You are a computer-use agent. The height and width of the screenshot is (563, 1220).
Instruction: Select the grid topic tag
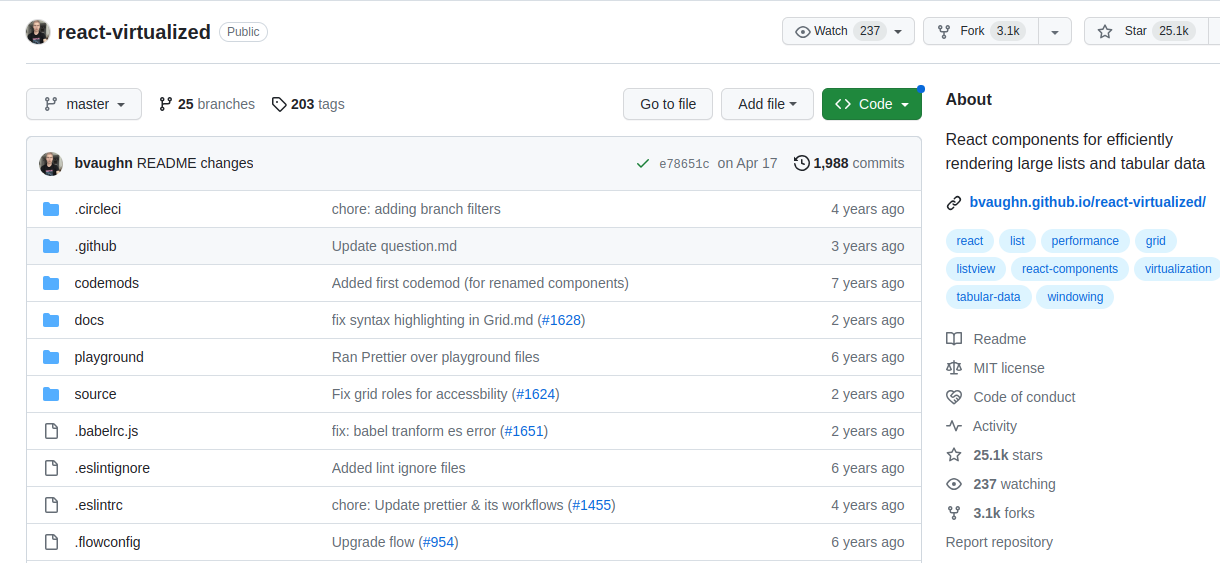click(1156, 241)
